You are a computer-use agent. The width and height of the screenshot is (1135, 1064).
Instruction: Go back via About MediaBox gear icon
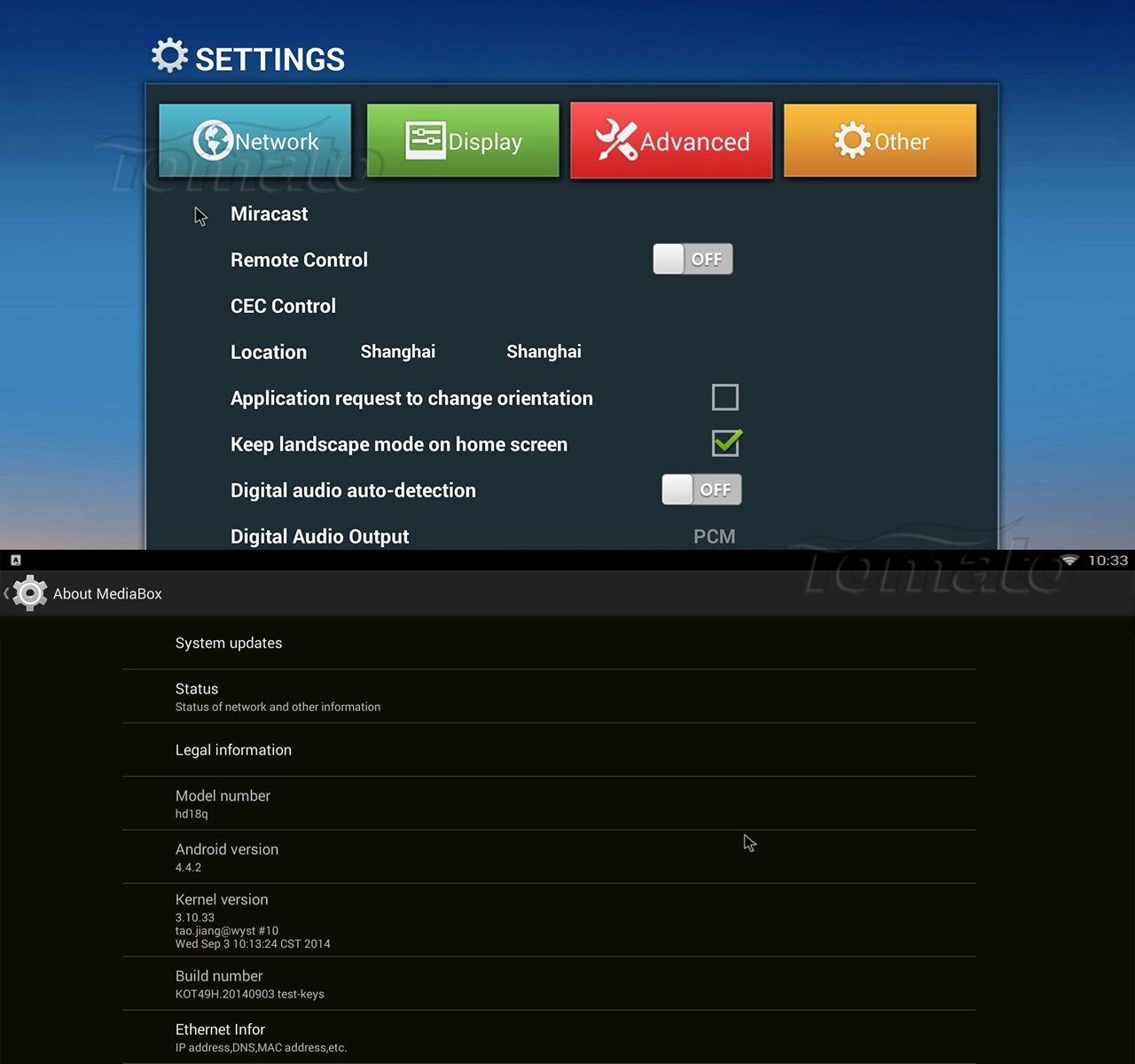[29, 593]
